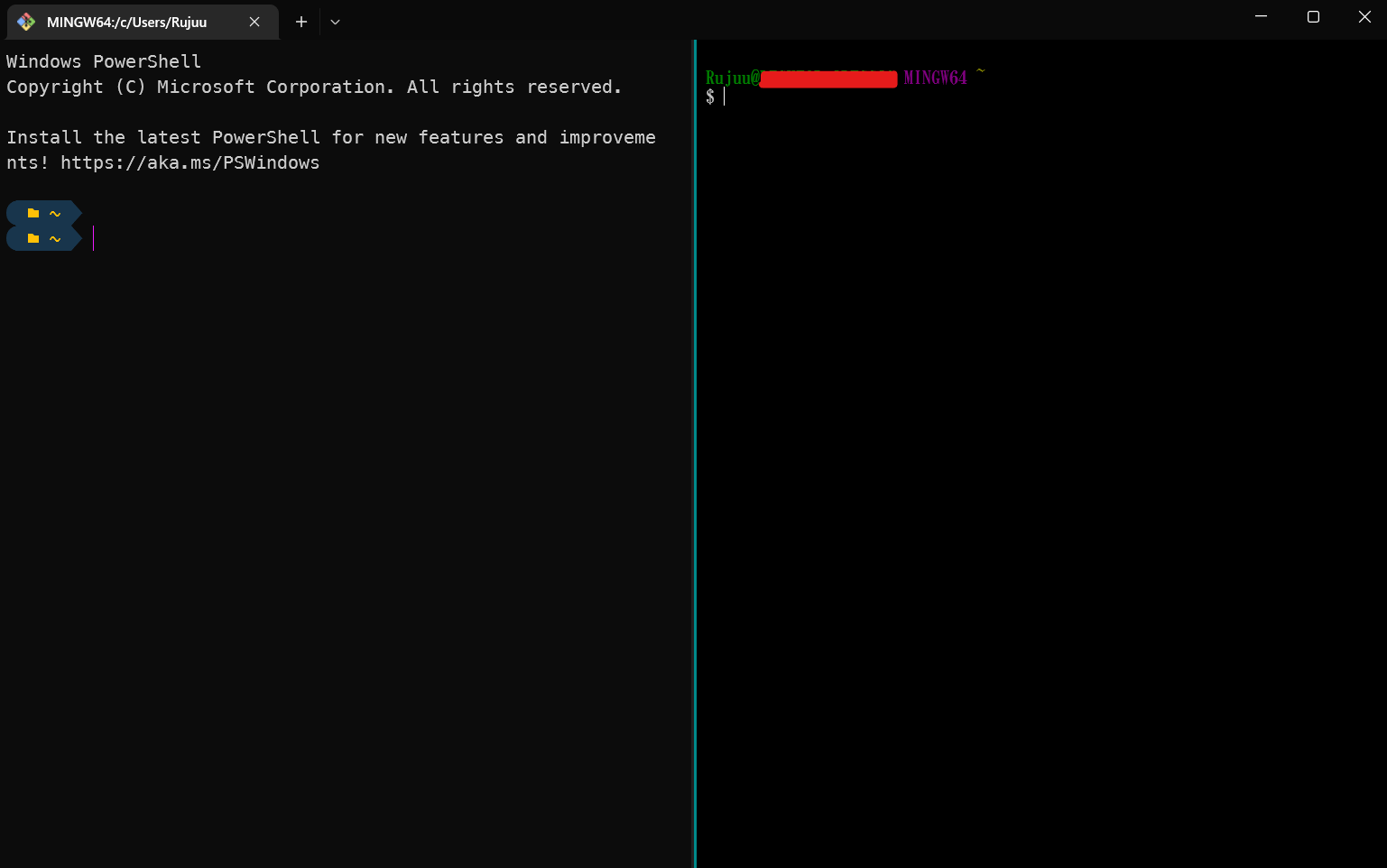Click the green 'Rujuu@' username text
The height and width of the screenshot is (868, 1387).
tap(733, 78)
